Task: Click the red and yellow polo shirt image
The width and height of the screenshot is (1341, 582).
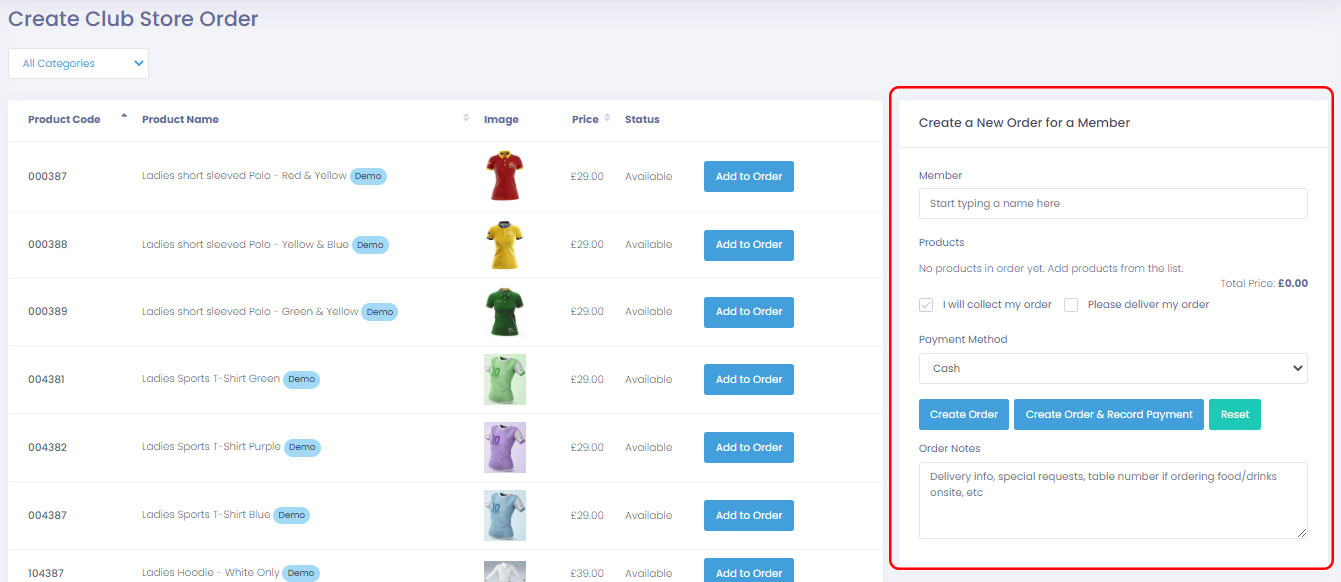Action: click(503, 176)
